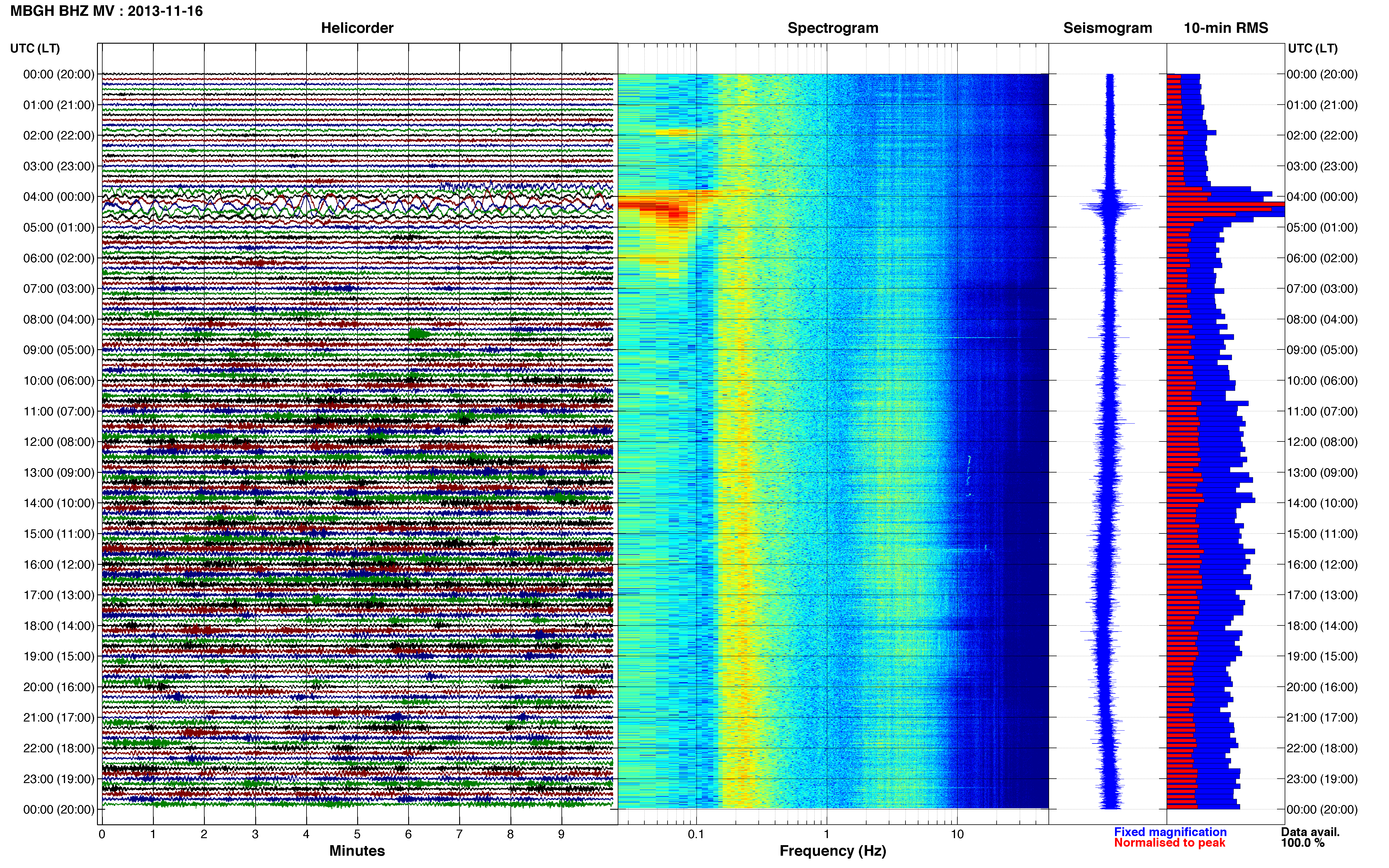Click '16:00 (12:00)' beside the RMS panel
This screenshot has width=1389, height=868.
1322,565
